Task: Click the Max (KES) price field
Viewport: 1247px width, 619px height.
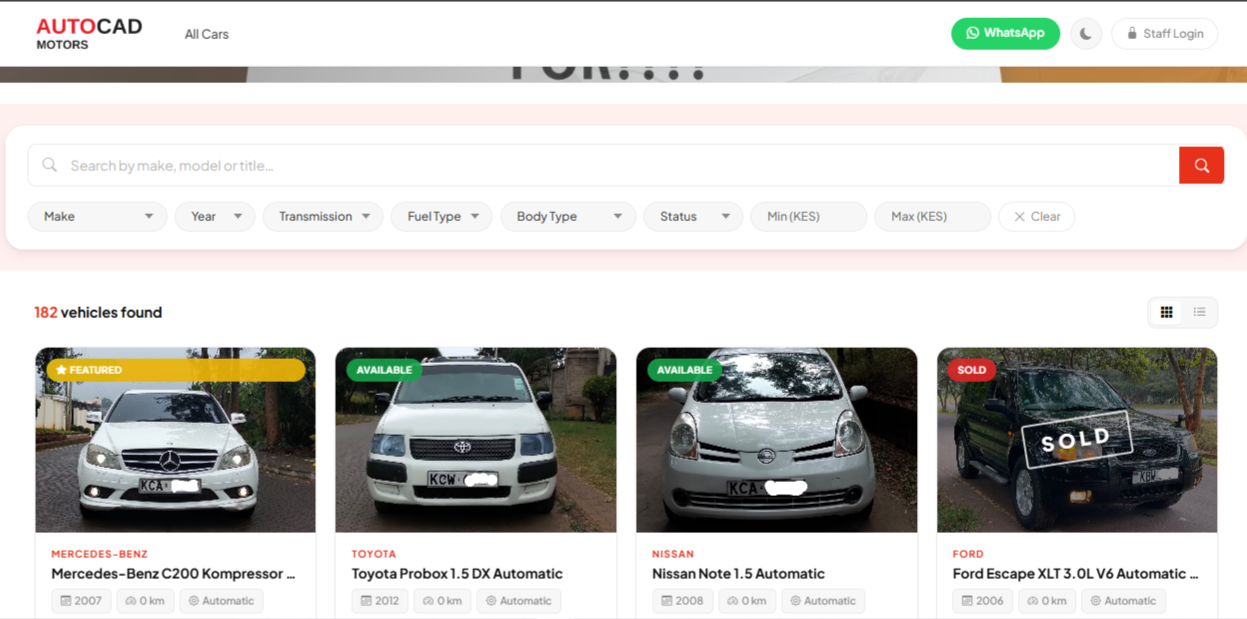Action: click(x=933, y=216)
